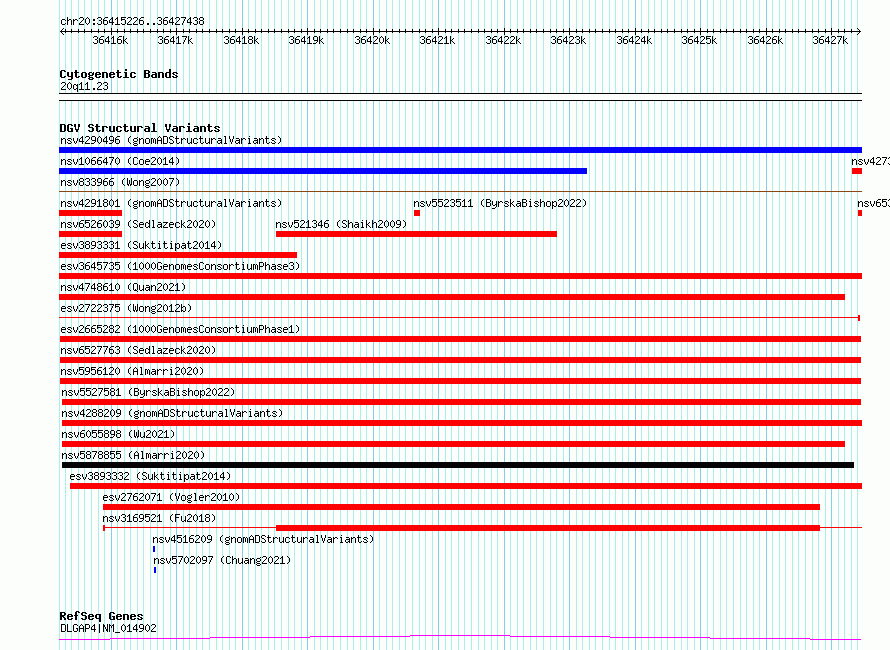Click the black bar of nsv5878855

click(x=457, y=466)
